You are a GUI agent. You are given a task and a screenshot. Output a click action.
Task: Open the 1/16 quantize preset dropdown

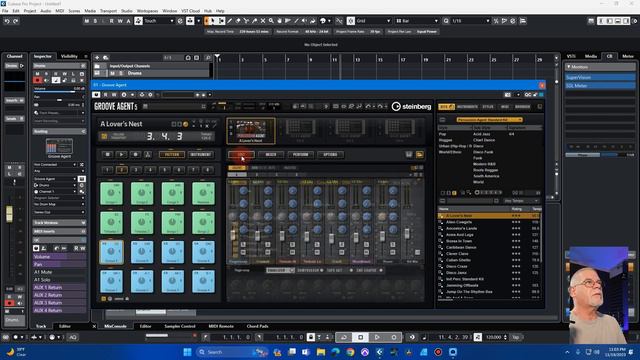coord(470,21)
